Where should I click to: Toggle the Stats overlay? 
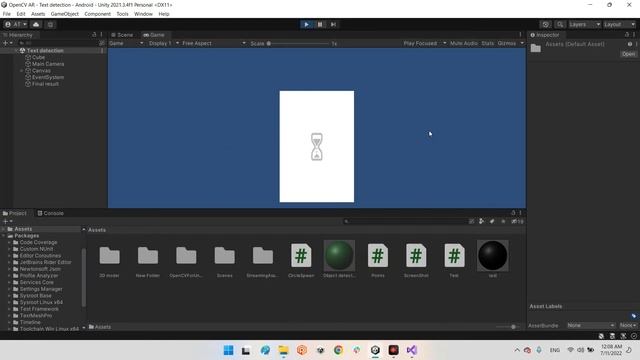(487, 43)
